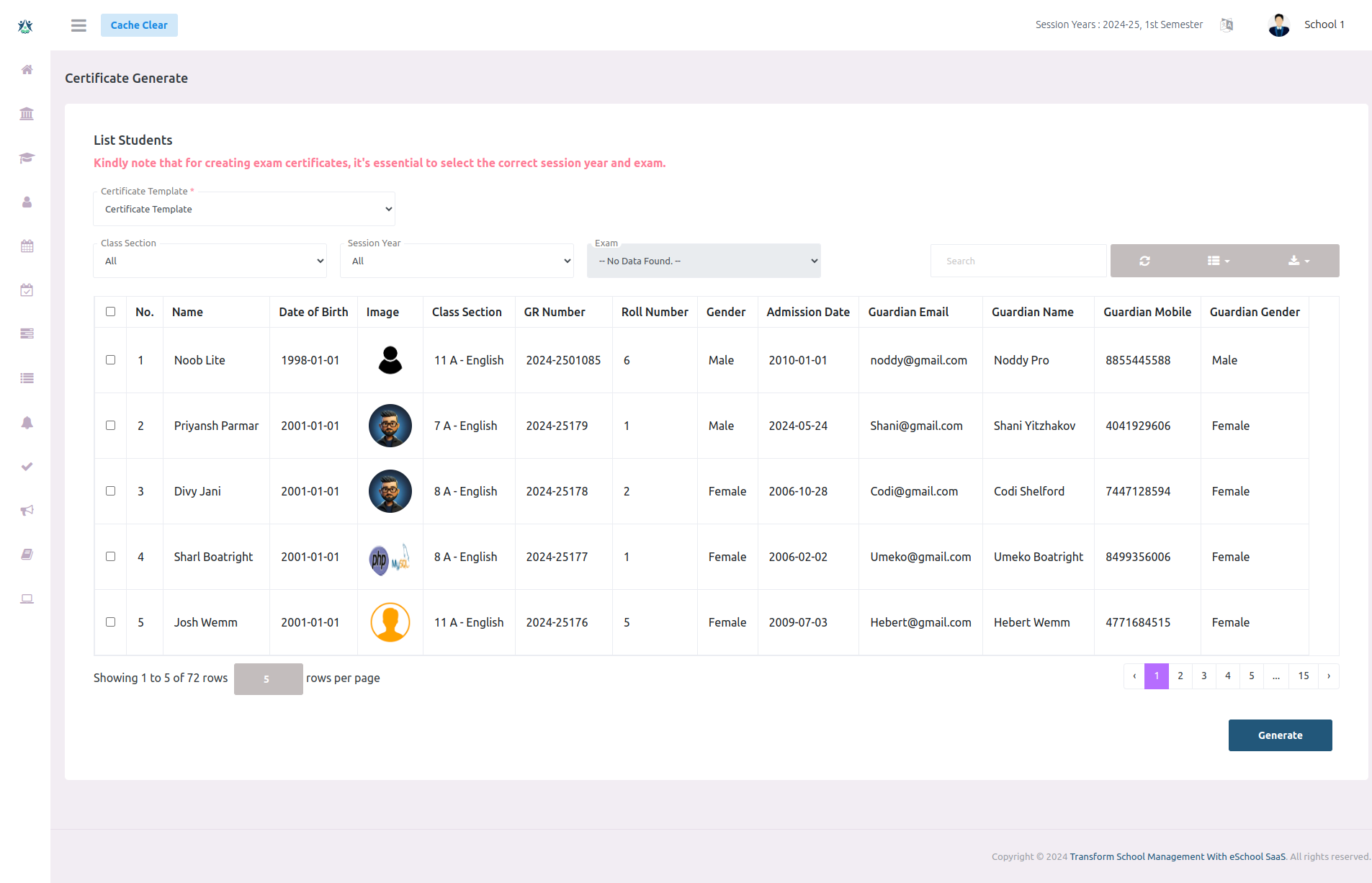
Task: Click the Cache Clear button
Action: pos(139,25)
